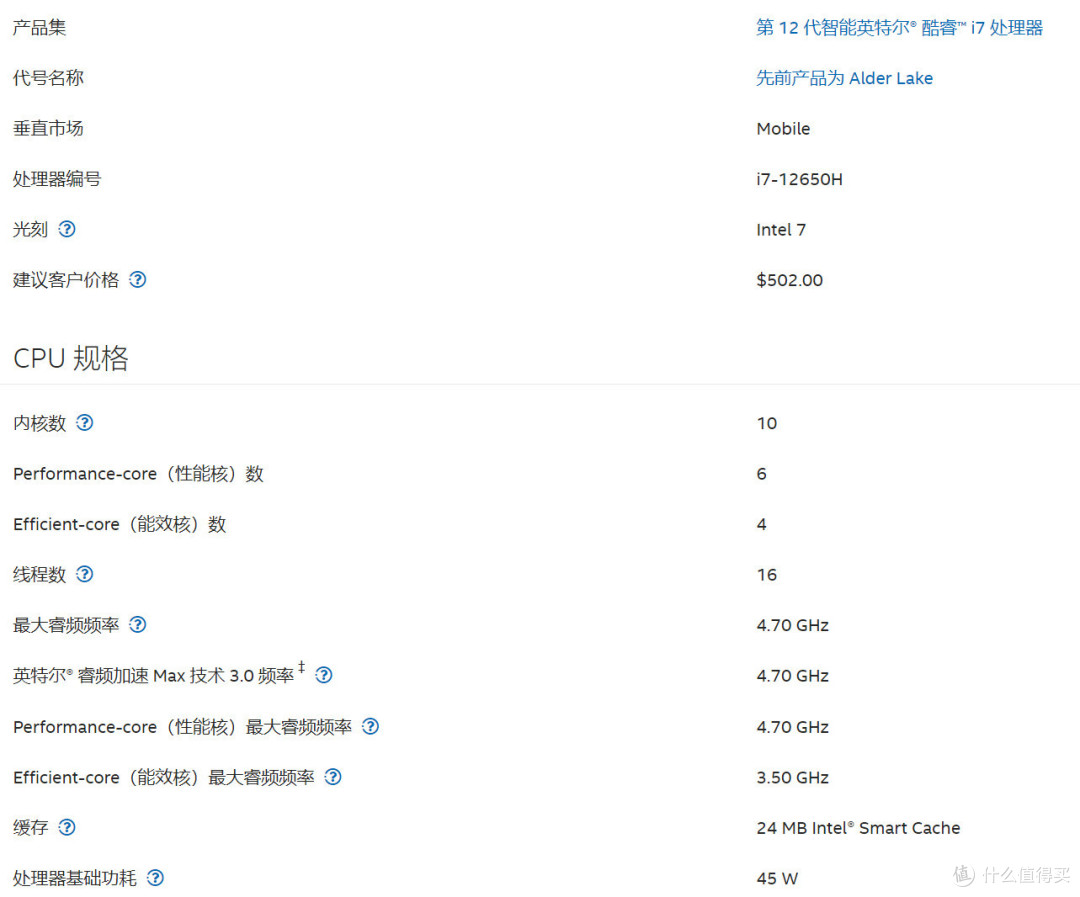
Task: Click the Performance-core count value 6
Action: coord(761,473)
